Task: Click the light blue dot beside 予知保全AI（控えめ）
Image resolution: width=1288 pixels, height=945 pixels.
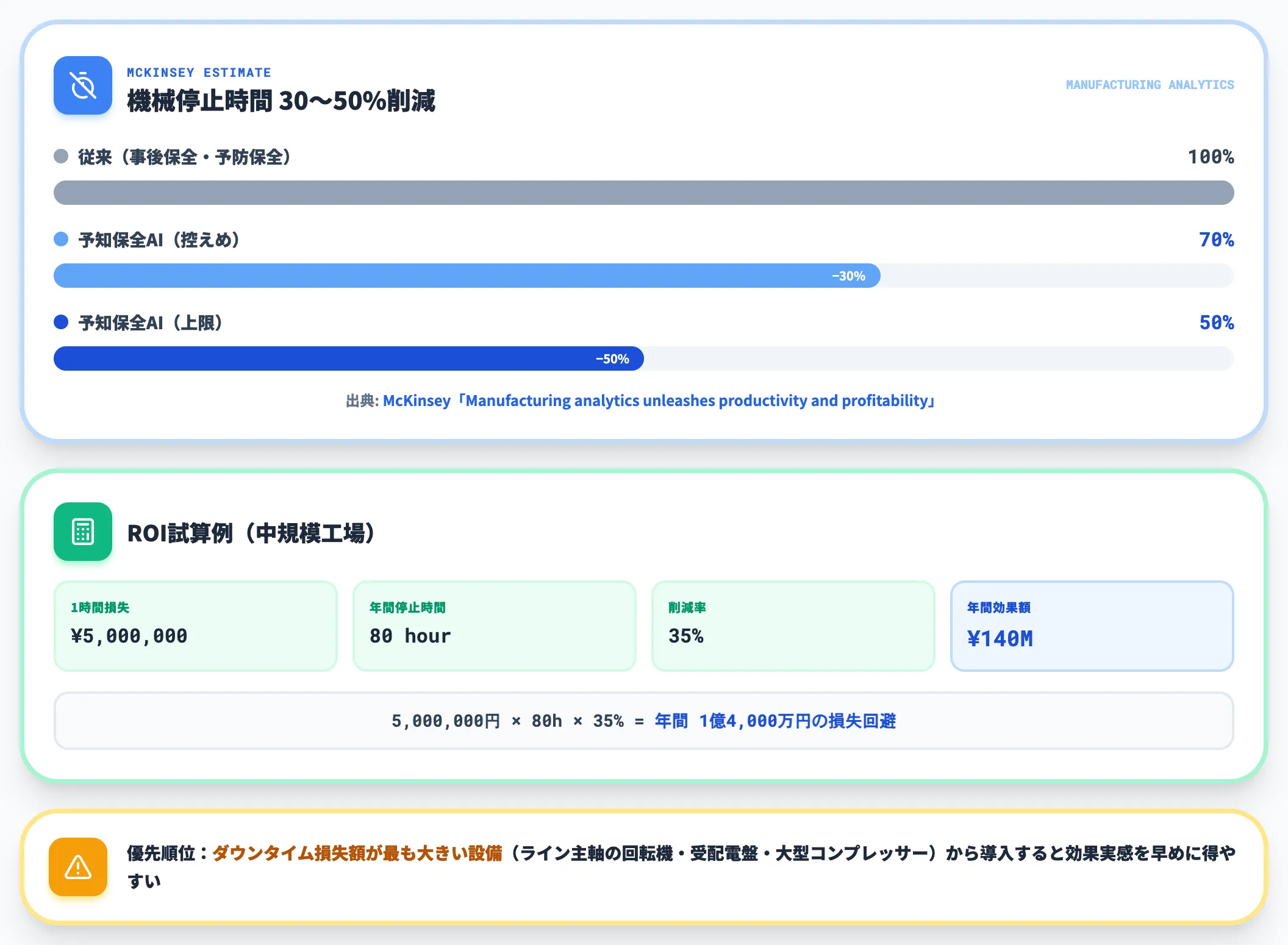Action: 61,239
